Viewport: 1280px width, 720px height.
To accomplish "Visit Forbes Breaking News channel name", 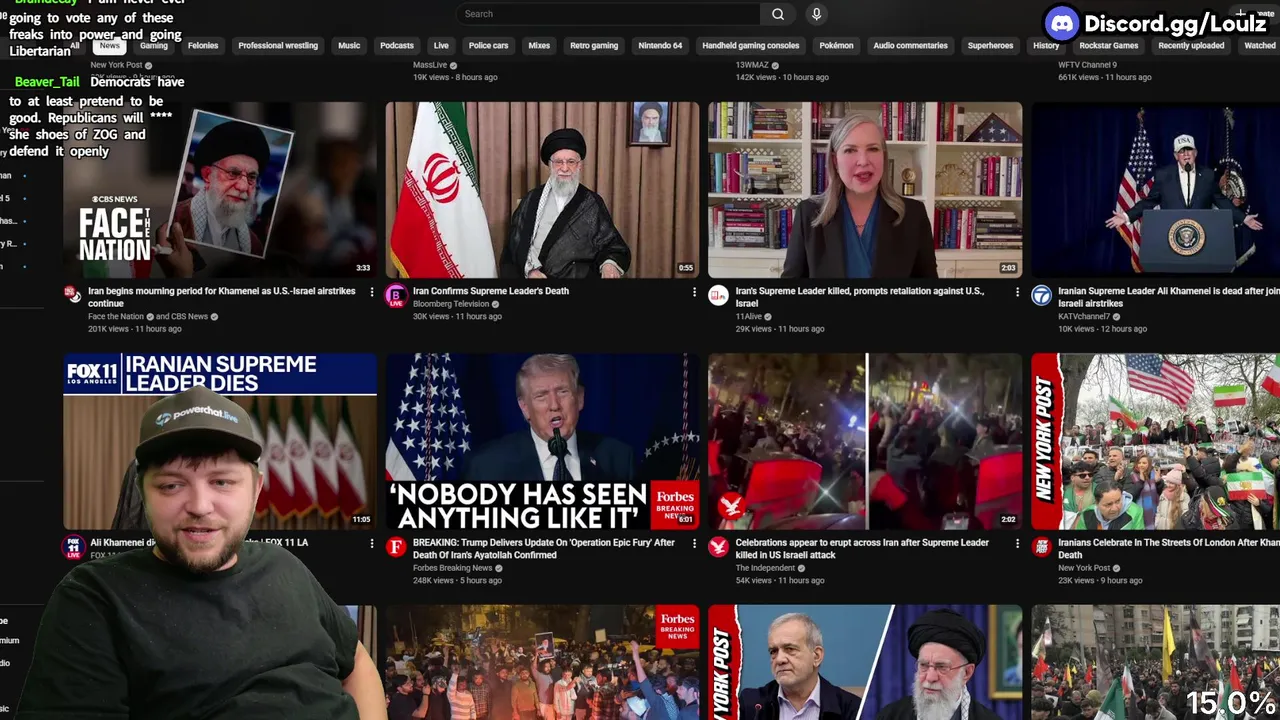I will [x=451, y=568].
